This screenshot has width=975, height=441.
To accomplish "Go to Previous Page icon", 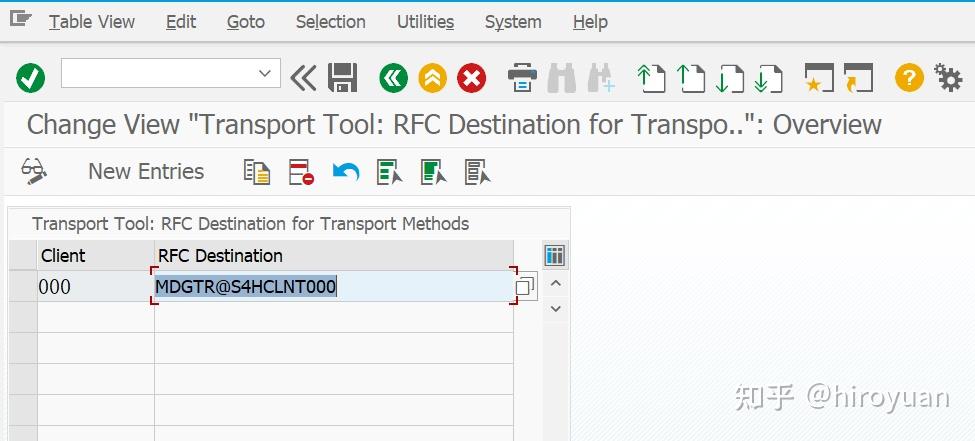I will (x=690, y=78).
